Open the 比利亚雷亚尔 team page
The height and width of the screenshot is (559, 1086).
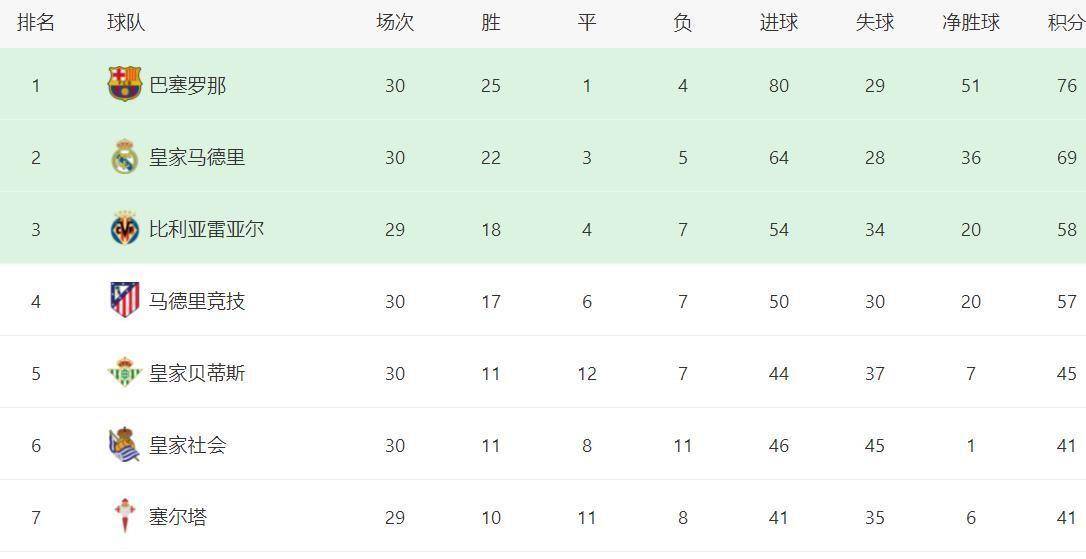click(x=206, y=230)
